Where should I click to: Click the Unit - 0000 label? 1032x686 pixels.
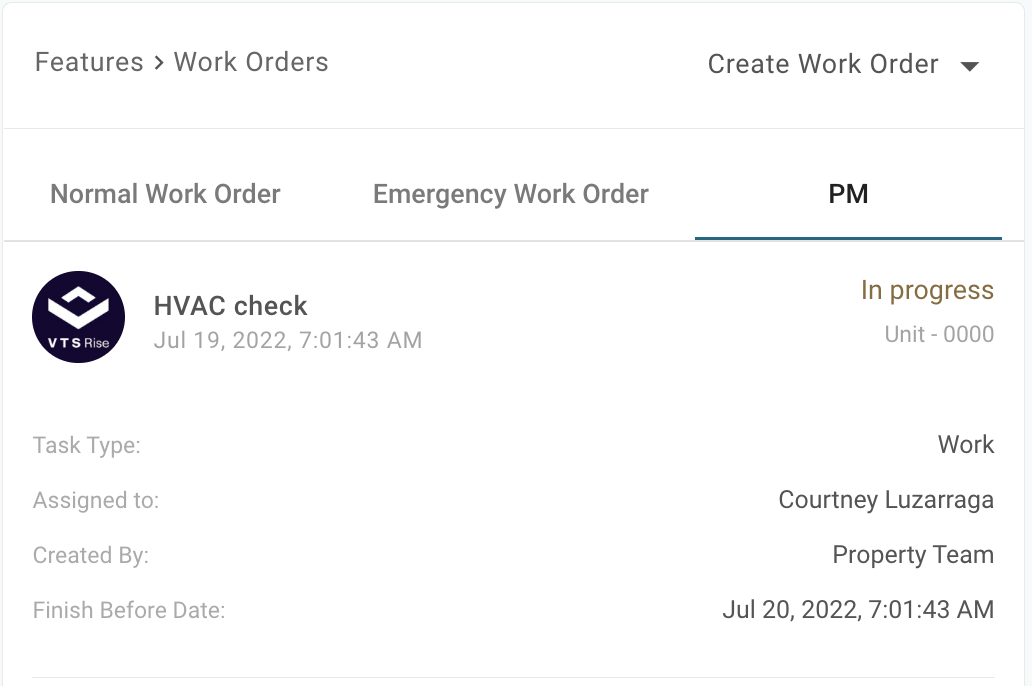(x=939, y=334)
